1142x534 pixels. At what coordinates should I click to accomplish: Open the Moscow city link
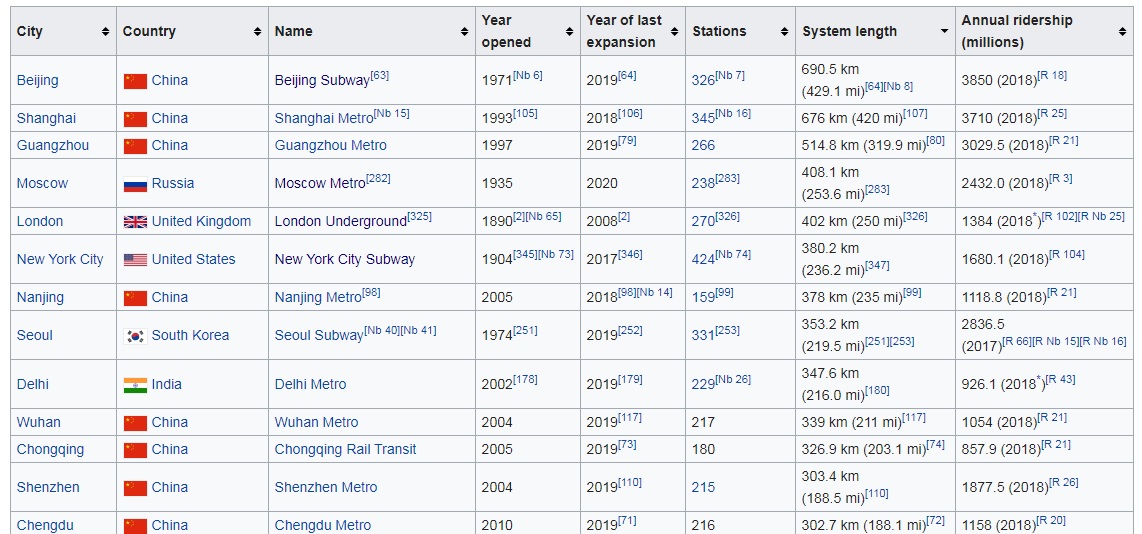[x=42, y=183]
